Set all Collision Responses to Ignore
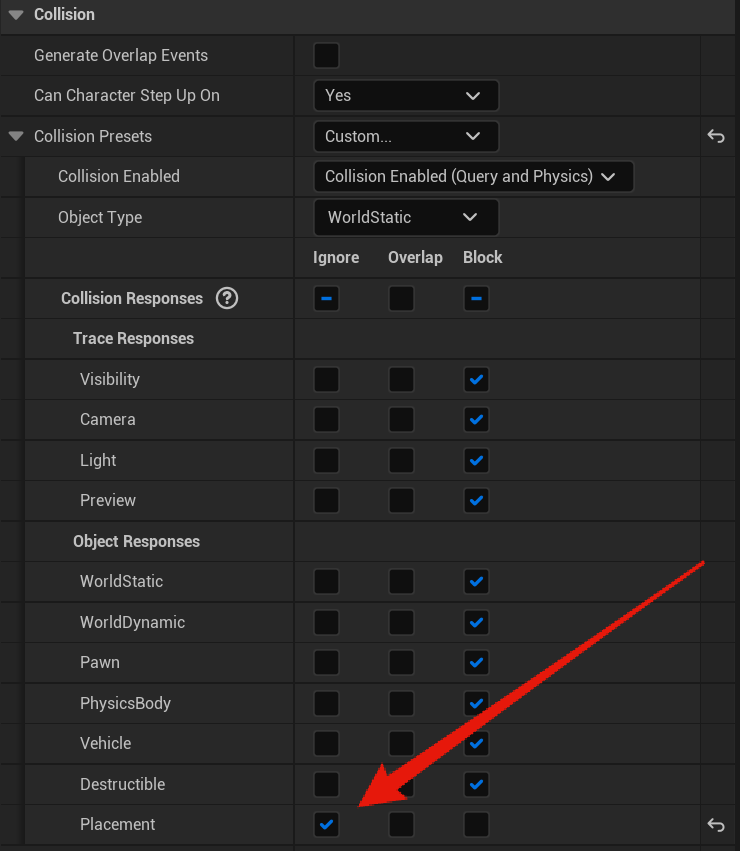This screenshot has height=851, width=740. click(326, 298)
